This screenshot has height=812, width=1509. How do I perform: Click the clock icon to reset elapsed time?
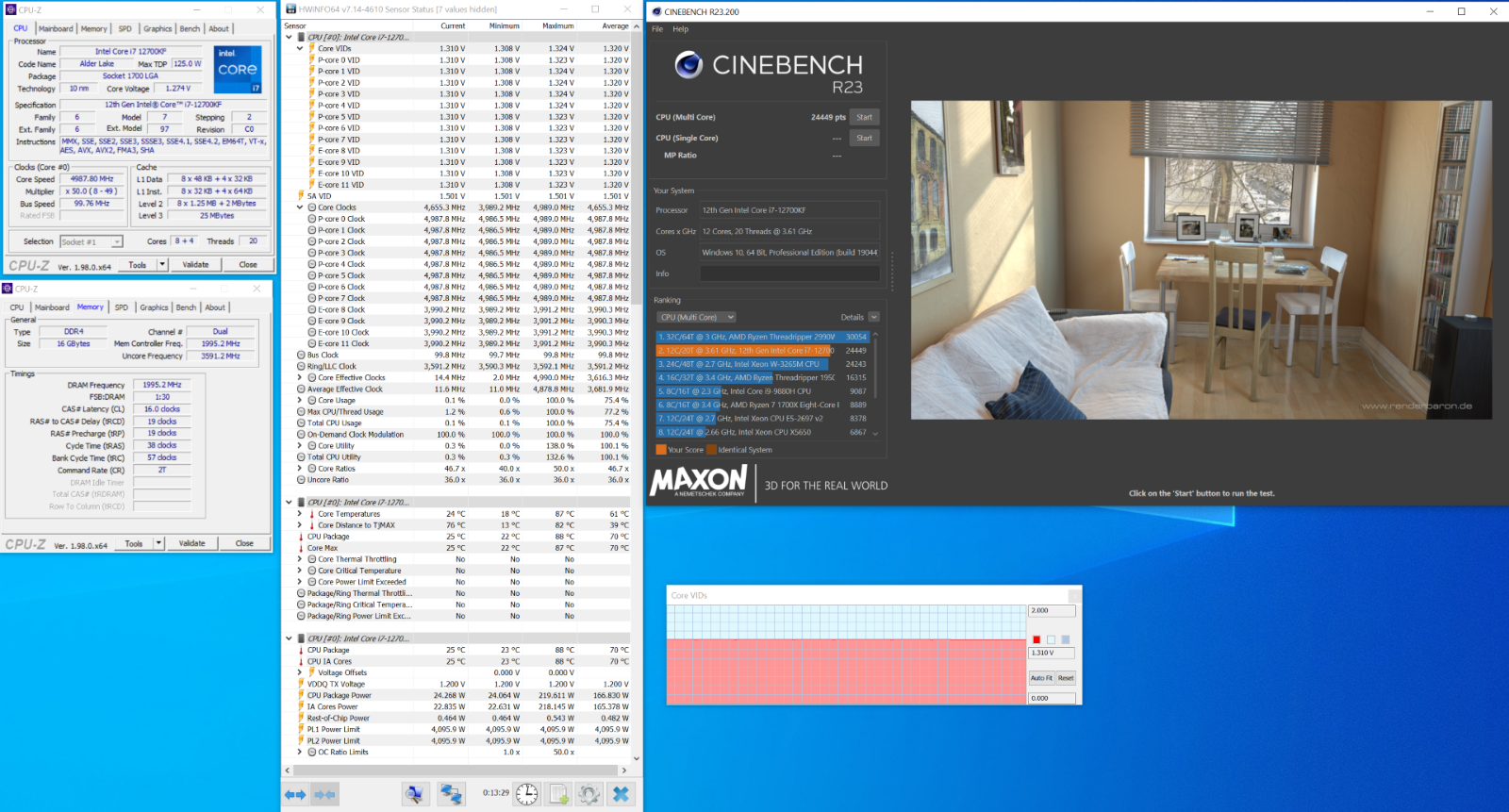(526, 794)
